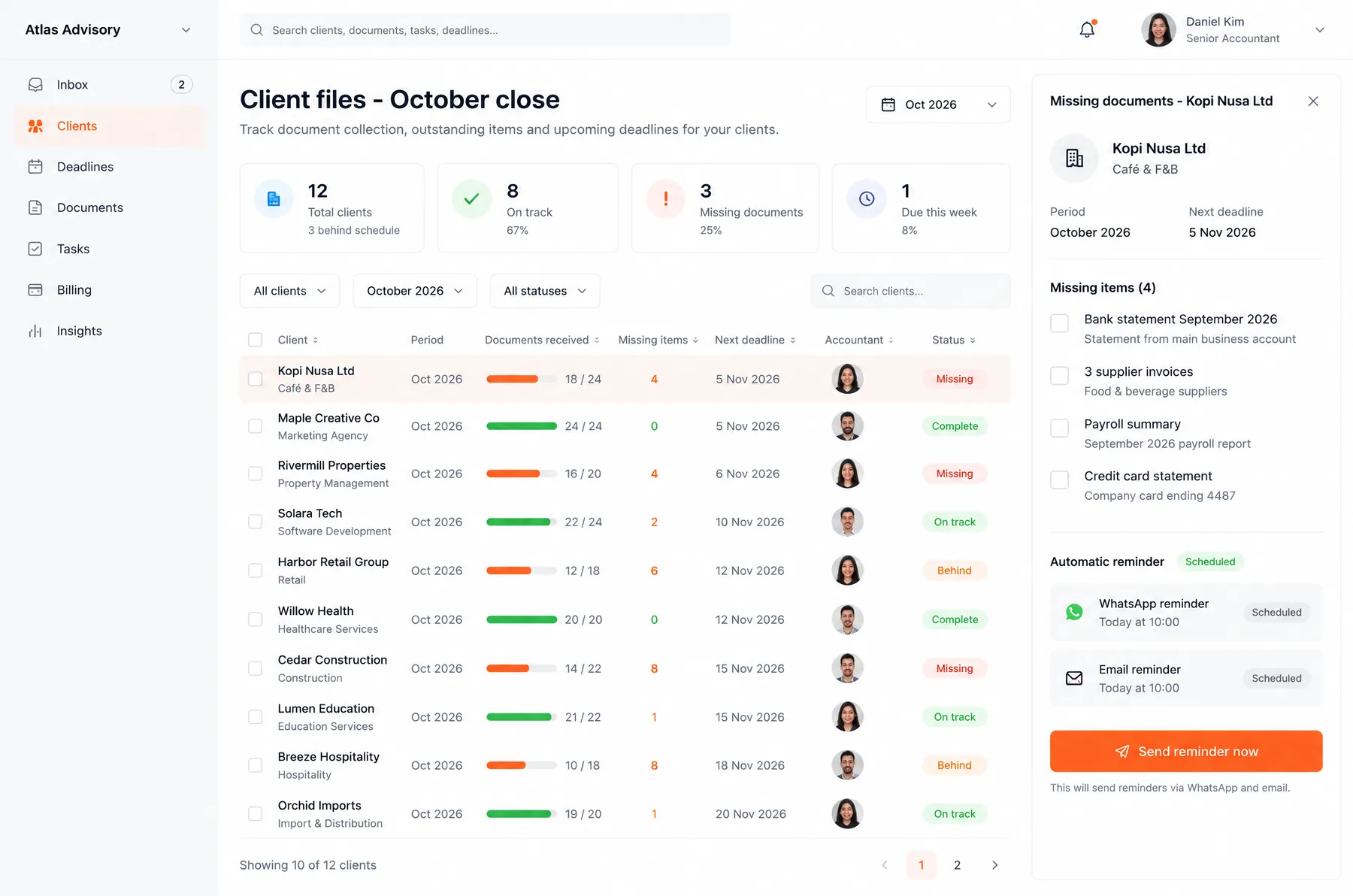
Task: Go to page 2
Action: pyautogui.click(x=957, y=865)
